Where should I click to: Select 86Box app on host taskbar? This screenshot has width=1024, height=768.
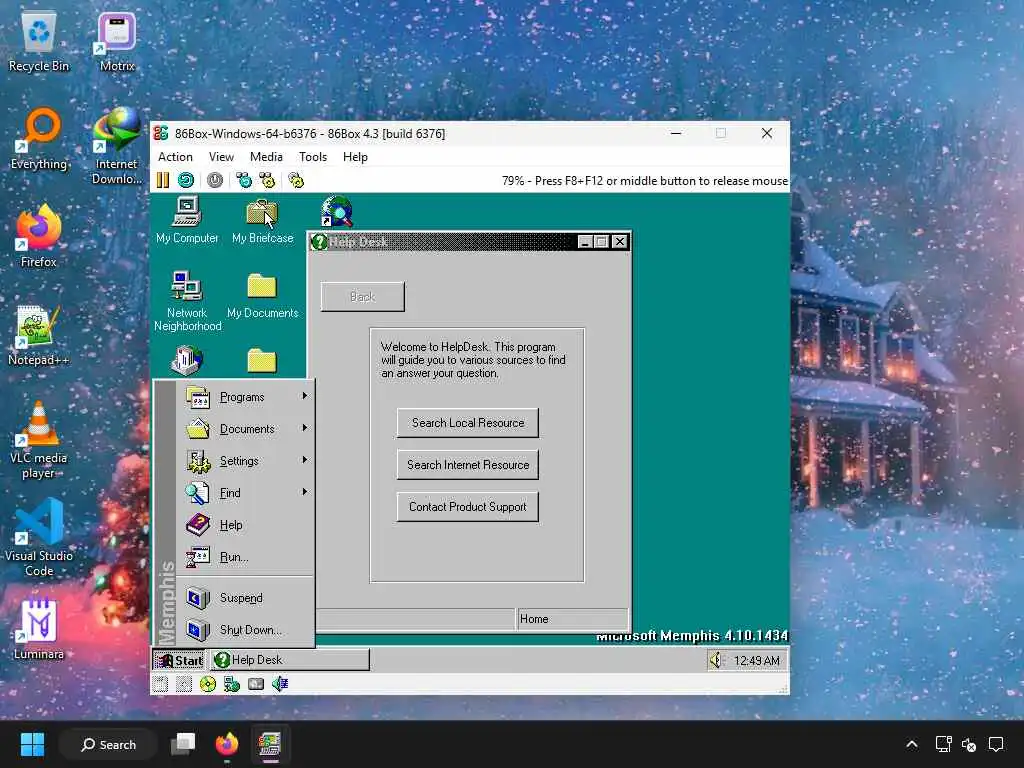coord(270,744)
